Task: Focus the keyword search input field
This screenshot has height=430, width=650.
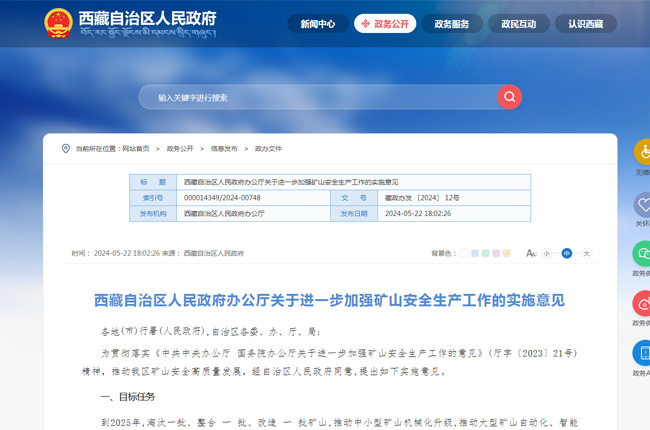Action: click(320, 97)
